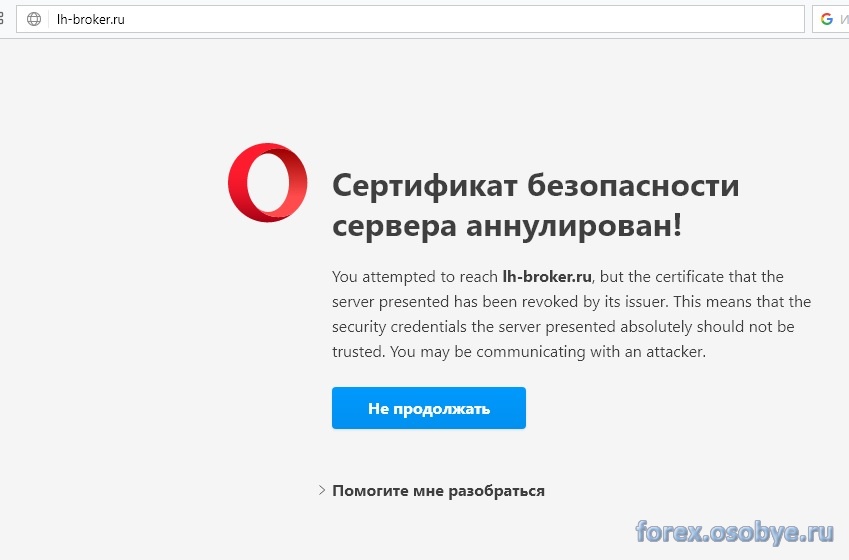Click bold lh-broker.ru in the warning text
This screenshot has width=849, height=560.
click(549, 276)
